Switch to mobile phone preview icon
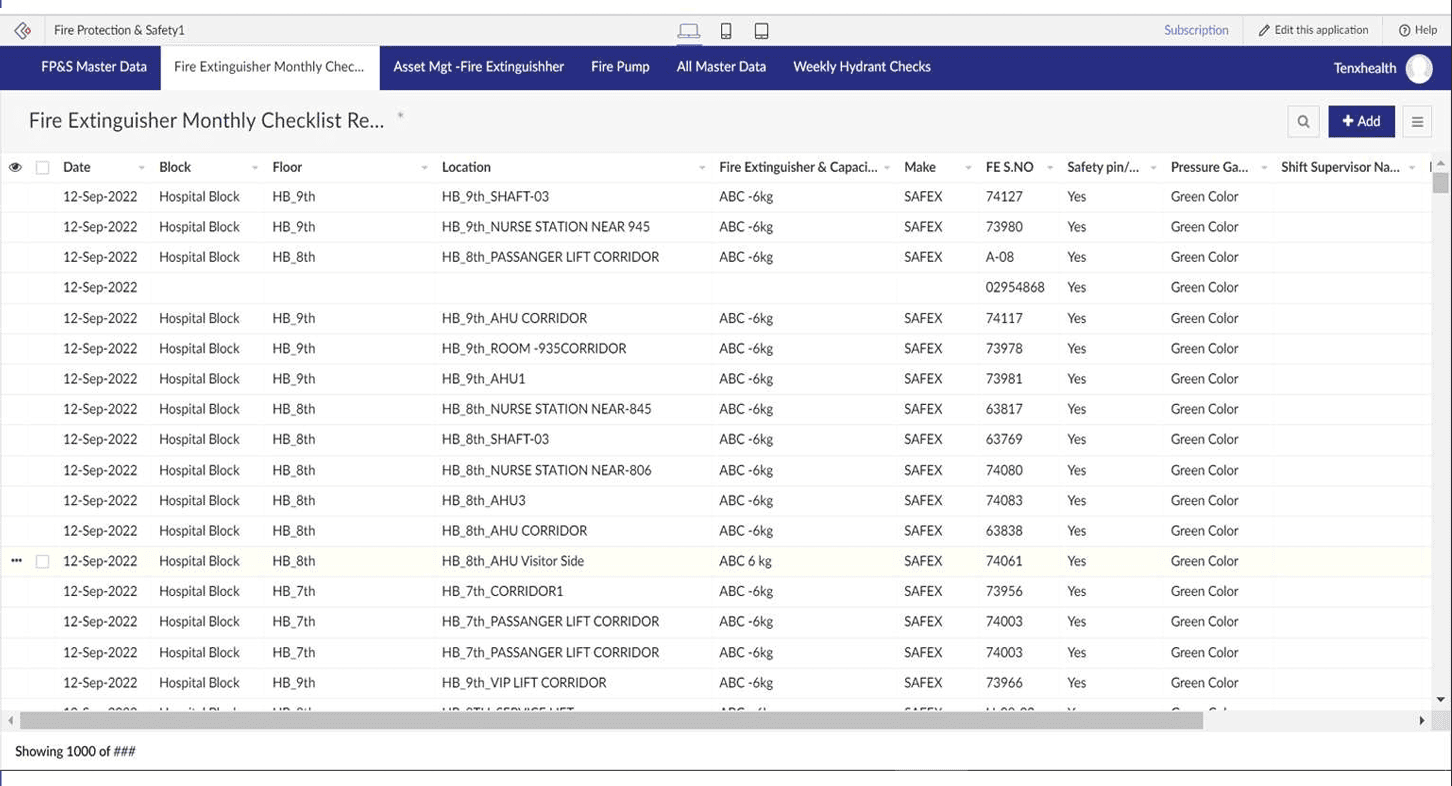Screen dimensions: 1452x786 coord(726,31)
